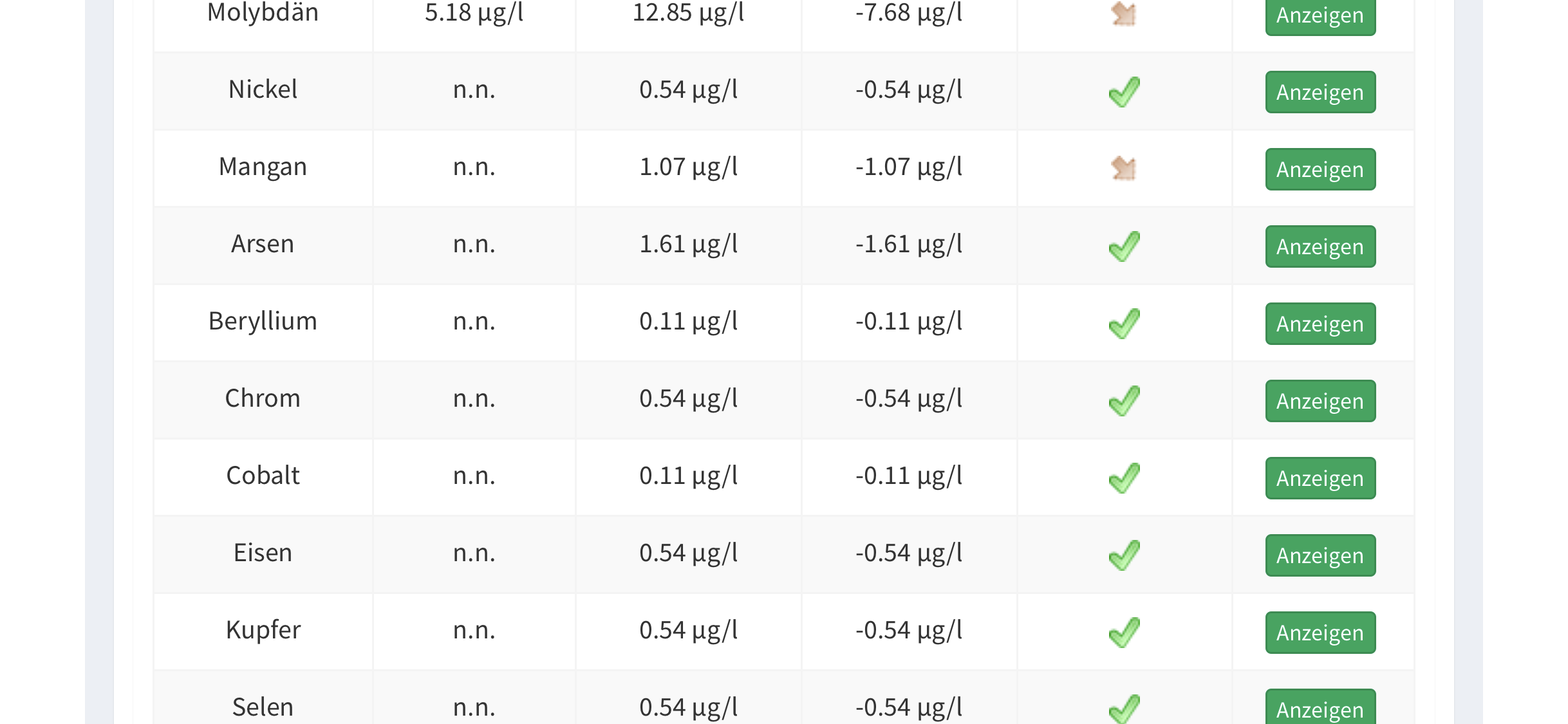Viewport: 1568px width, 724px height.
Task: Click the green checkmark icon for Nickel
Action: point(1124,91)
